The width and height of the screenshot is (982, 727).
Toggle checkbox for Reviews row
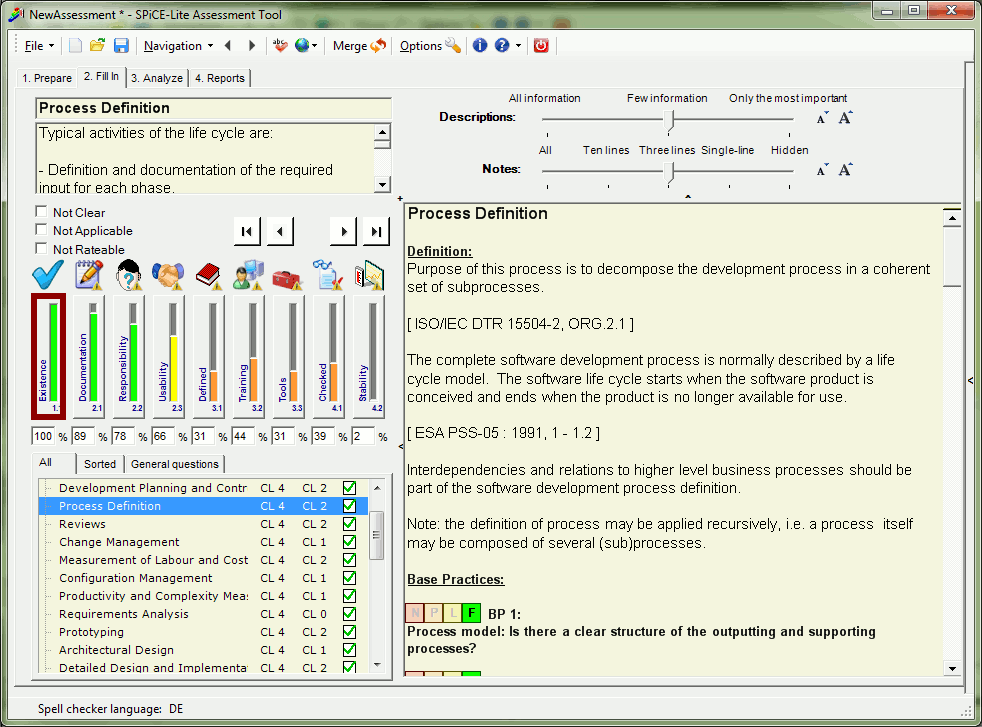click(x=349, y=524)
